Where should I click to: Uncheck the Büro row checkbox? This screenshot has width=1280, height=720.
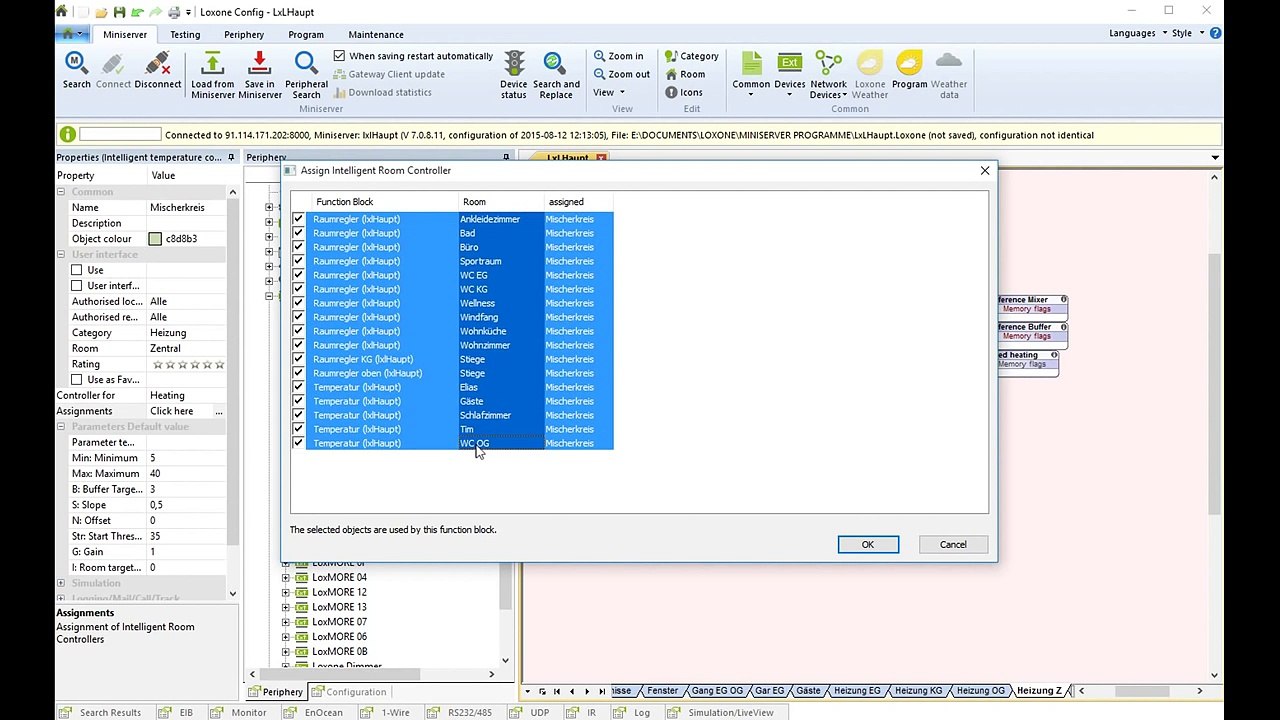click(298, 247)
